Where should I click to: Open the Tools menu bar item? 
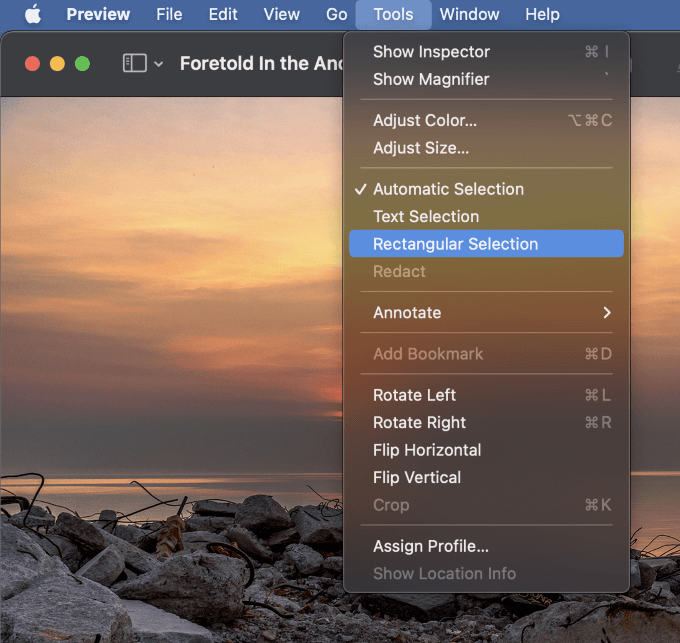[x=393, y=14]
